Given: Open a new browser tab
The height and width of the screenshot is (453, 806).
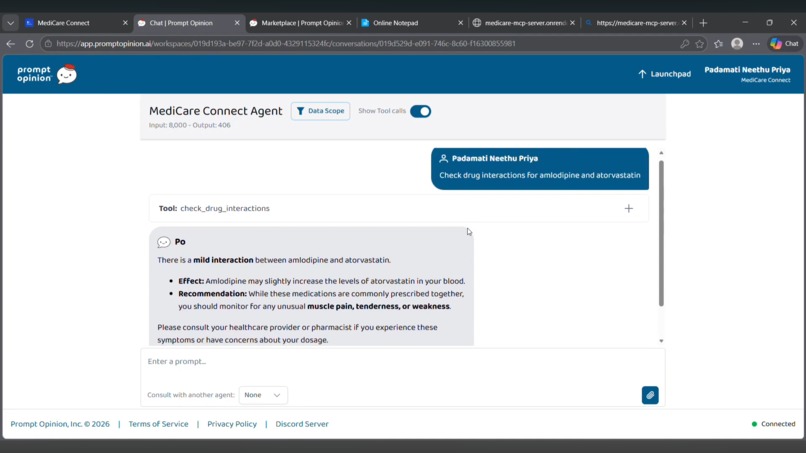Looking at the screenshot, I should 703,23.
